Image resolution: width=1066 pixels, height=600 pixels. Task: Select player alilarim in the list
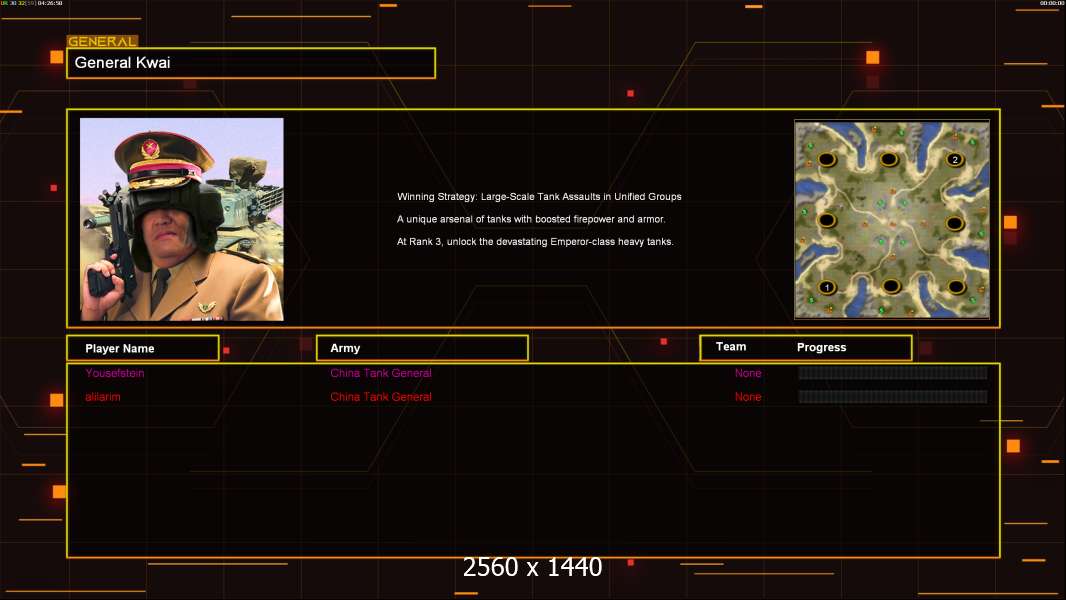(103, 397)
